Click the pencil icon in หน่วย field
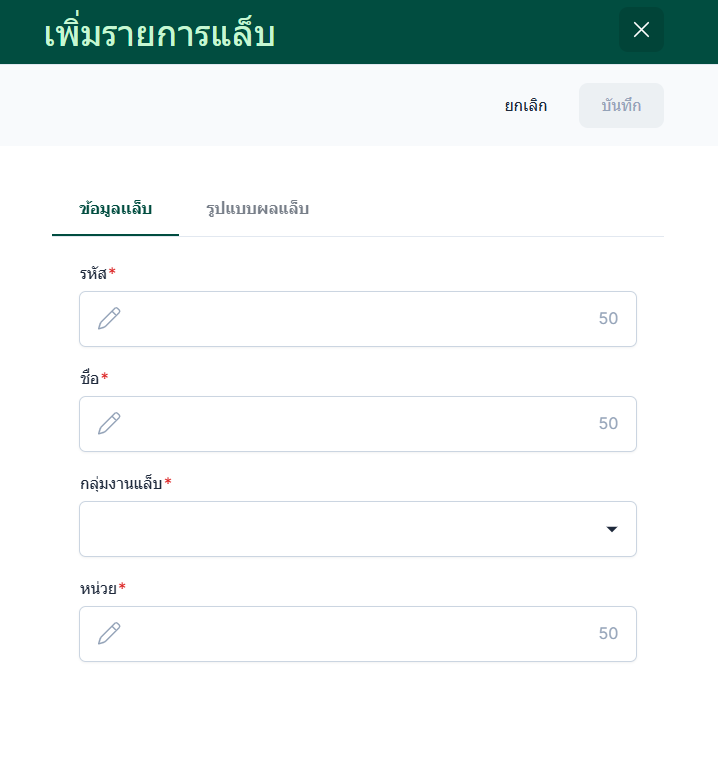 tap(109, 634)
